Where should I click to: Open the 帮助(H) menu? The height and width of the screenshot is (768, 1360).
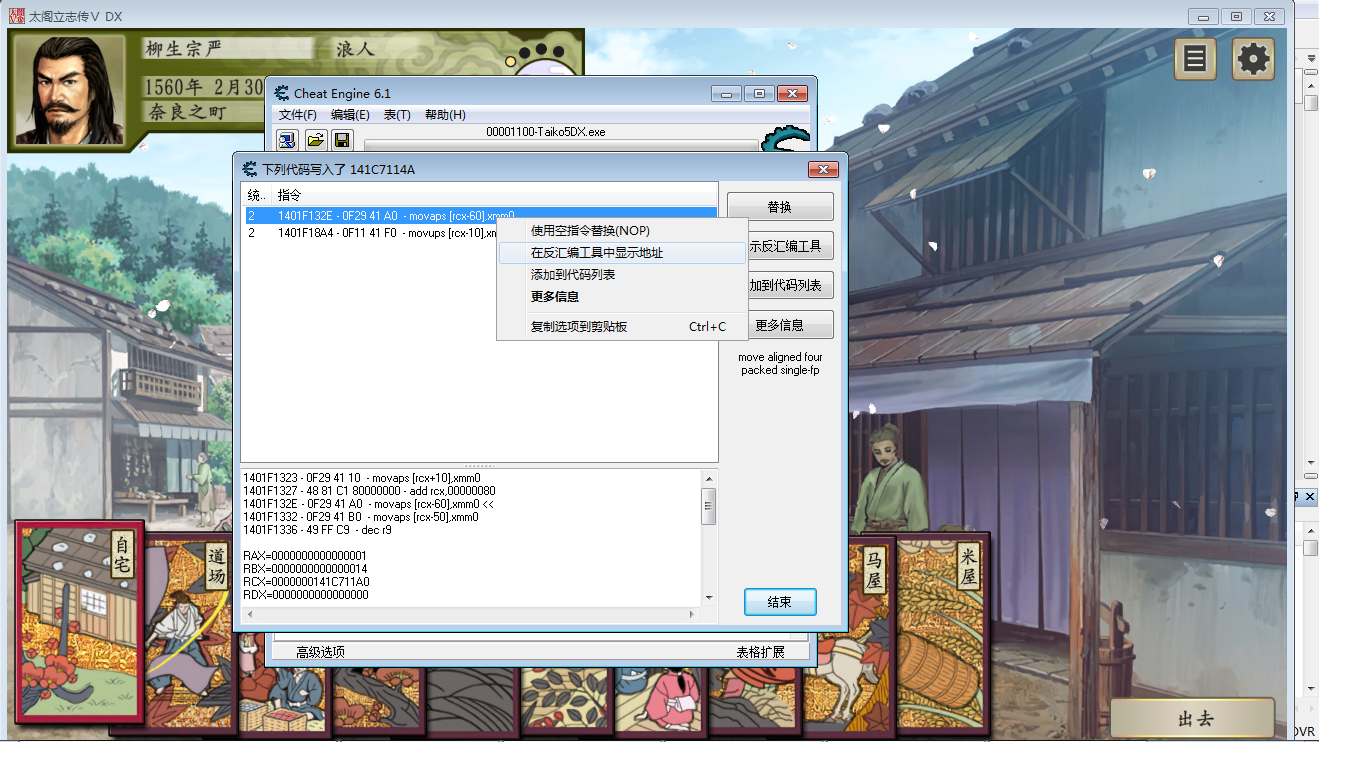[x=445, y=115]
